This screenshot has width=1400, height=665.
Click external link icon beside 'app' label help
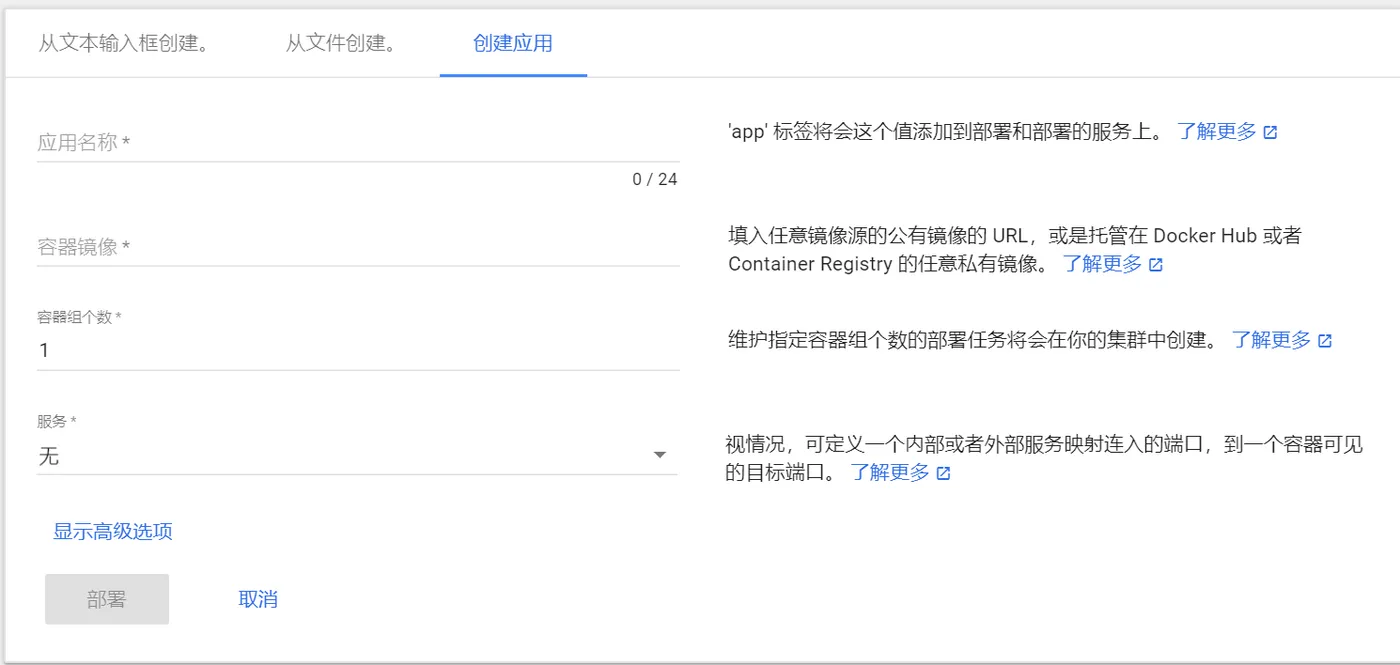(x=1270, y=132)
